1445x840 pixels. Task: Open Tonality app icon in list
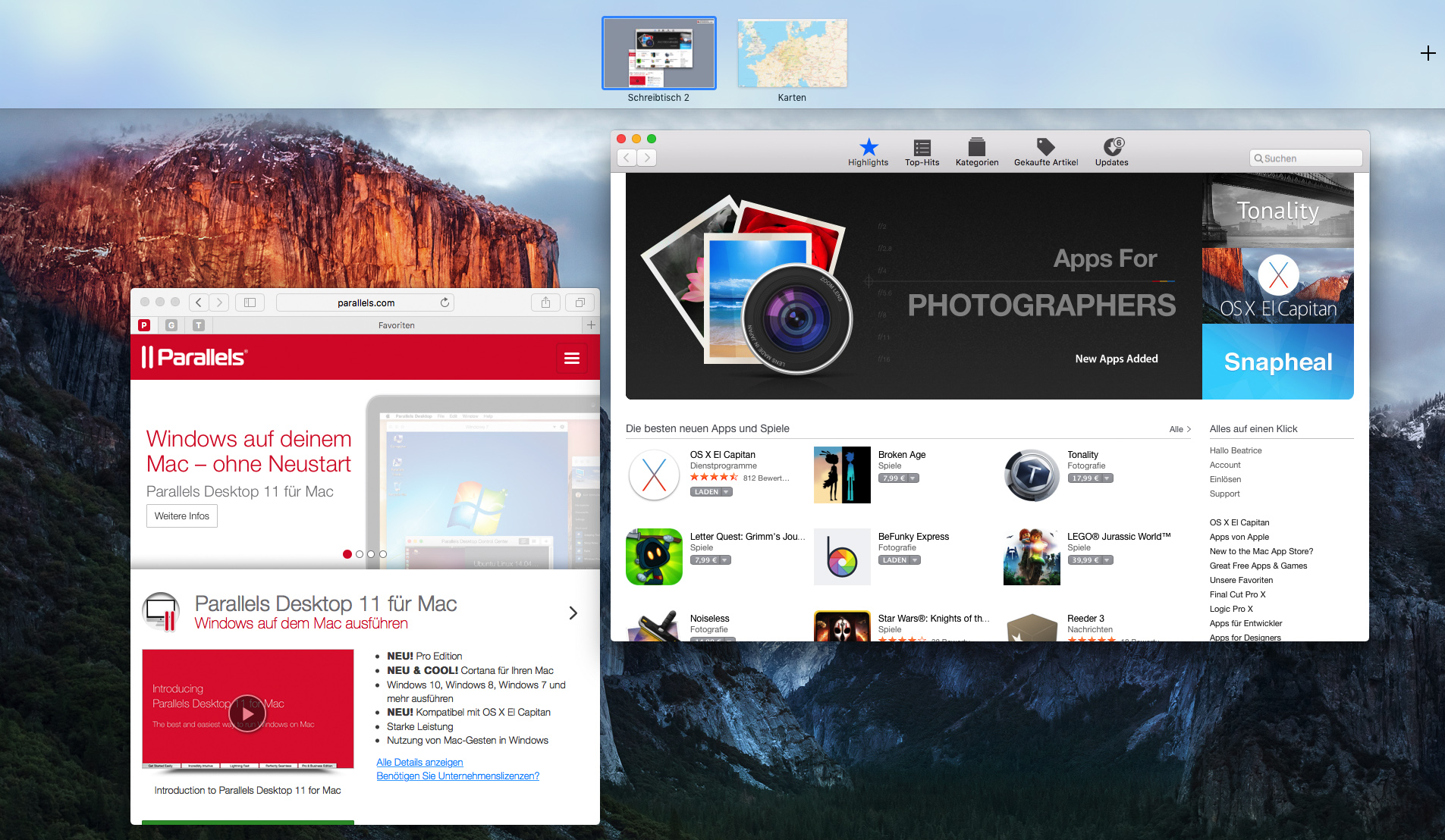[x=1032, y=475]
